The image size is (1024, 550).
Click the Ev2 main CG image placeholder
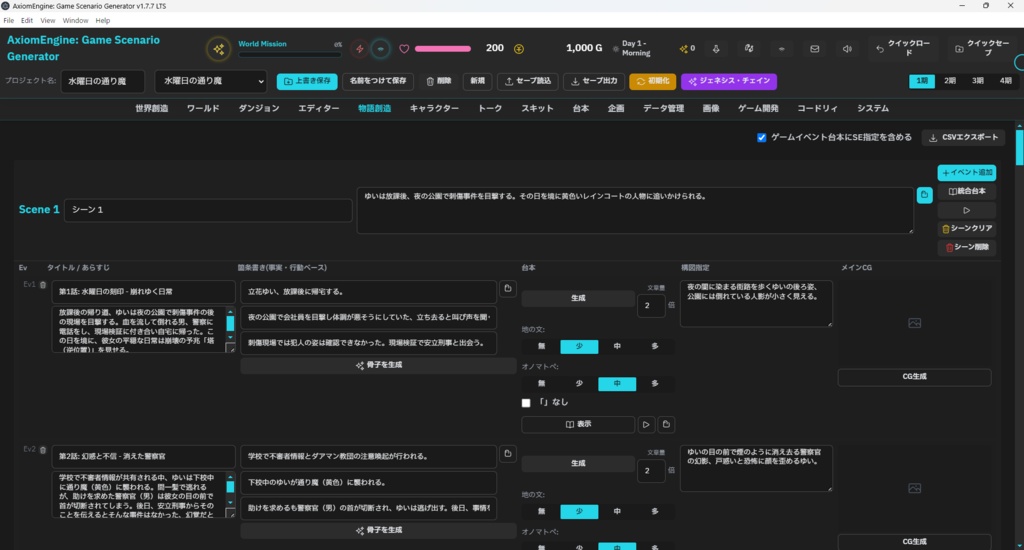click(x=914, y=488)
